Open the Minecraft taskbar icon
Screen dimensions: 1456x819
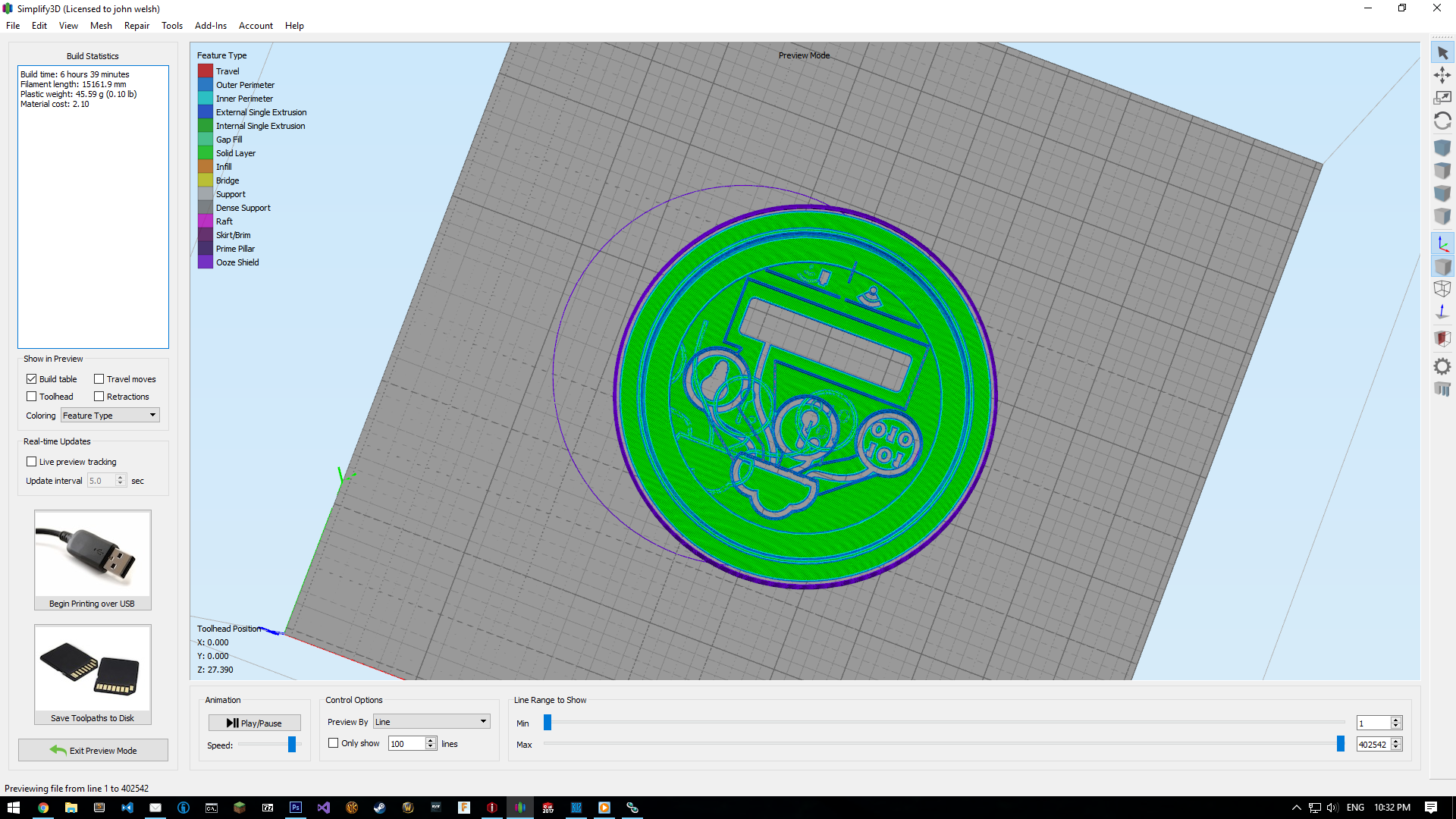(x=240, y=808)
